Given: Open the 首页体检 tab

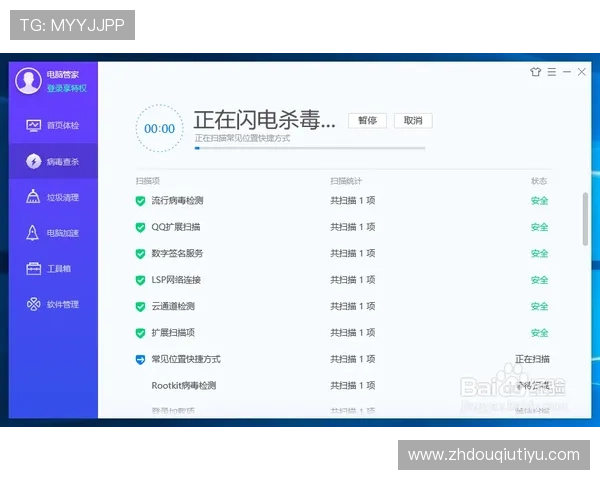Looking at the screenshot, I should point(53,126).
